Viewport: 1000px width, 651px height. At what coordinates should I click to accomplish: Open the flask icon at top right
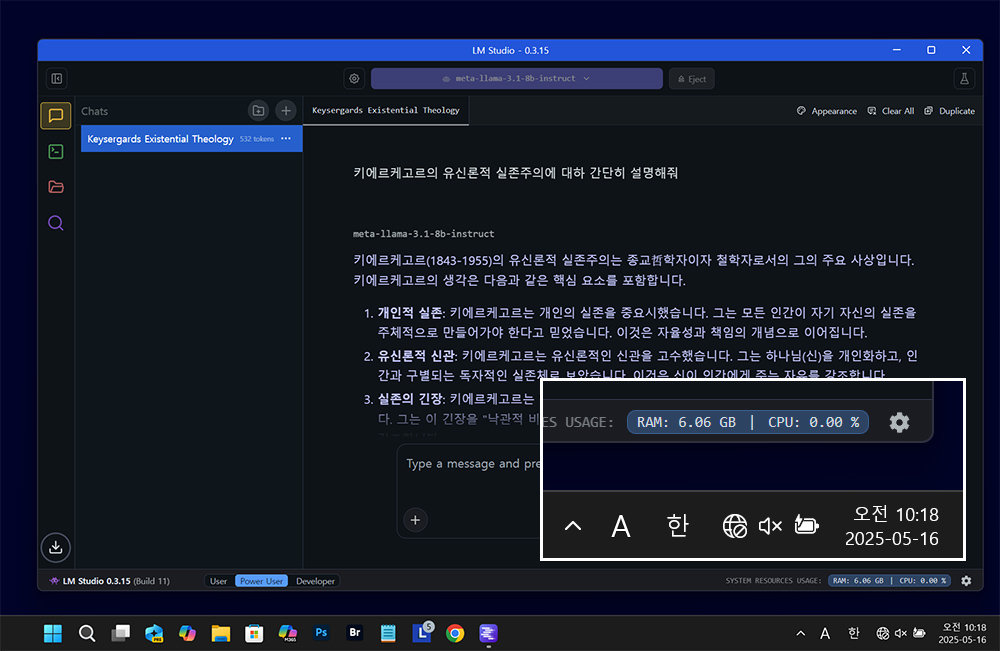coord(964,78)
